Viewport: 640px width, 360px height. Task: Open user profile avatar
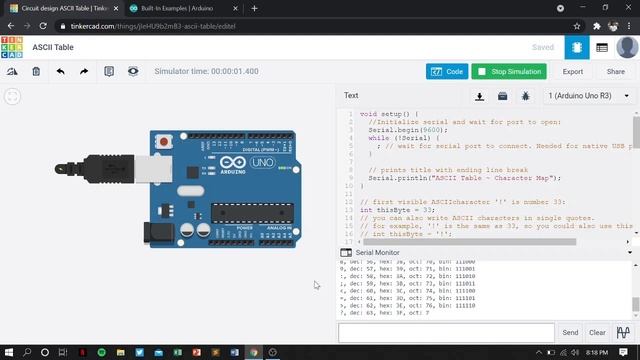pyautogui.click(x=627, y=47)
